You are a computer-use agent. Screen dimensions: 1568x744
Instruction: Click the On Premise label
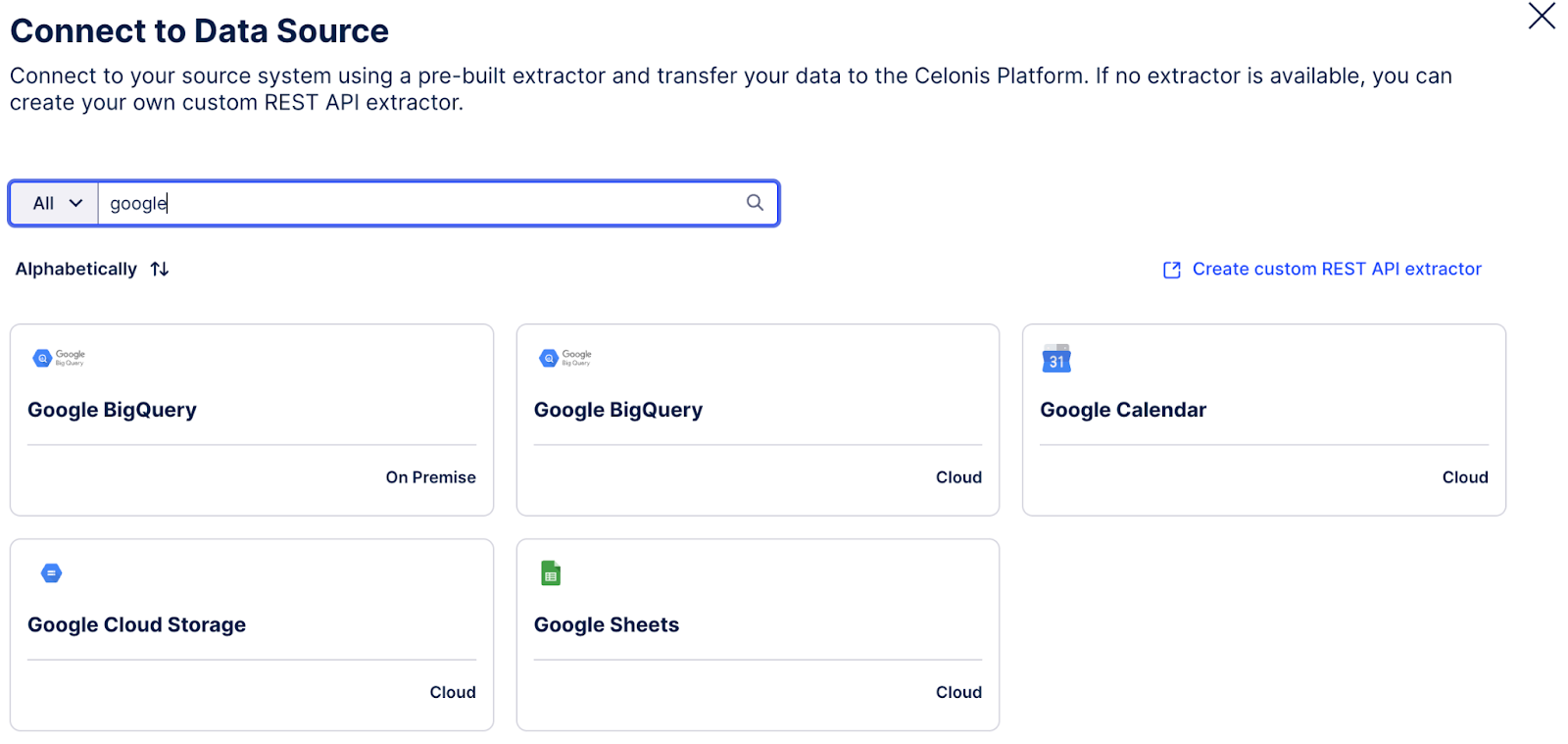coord(430,477)
